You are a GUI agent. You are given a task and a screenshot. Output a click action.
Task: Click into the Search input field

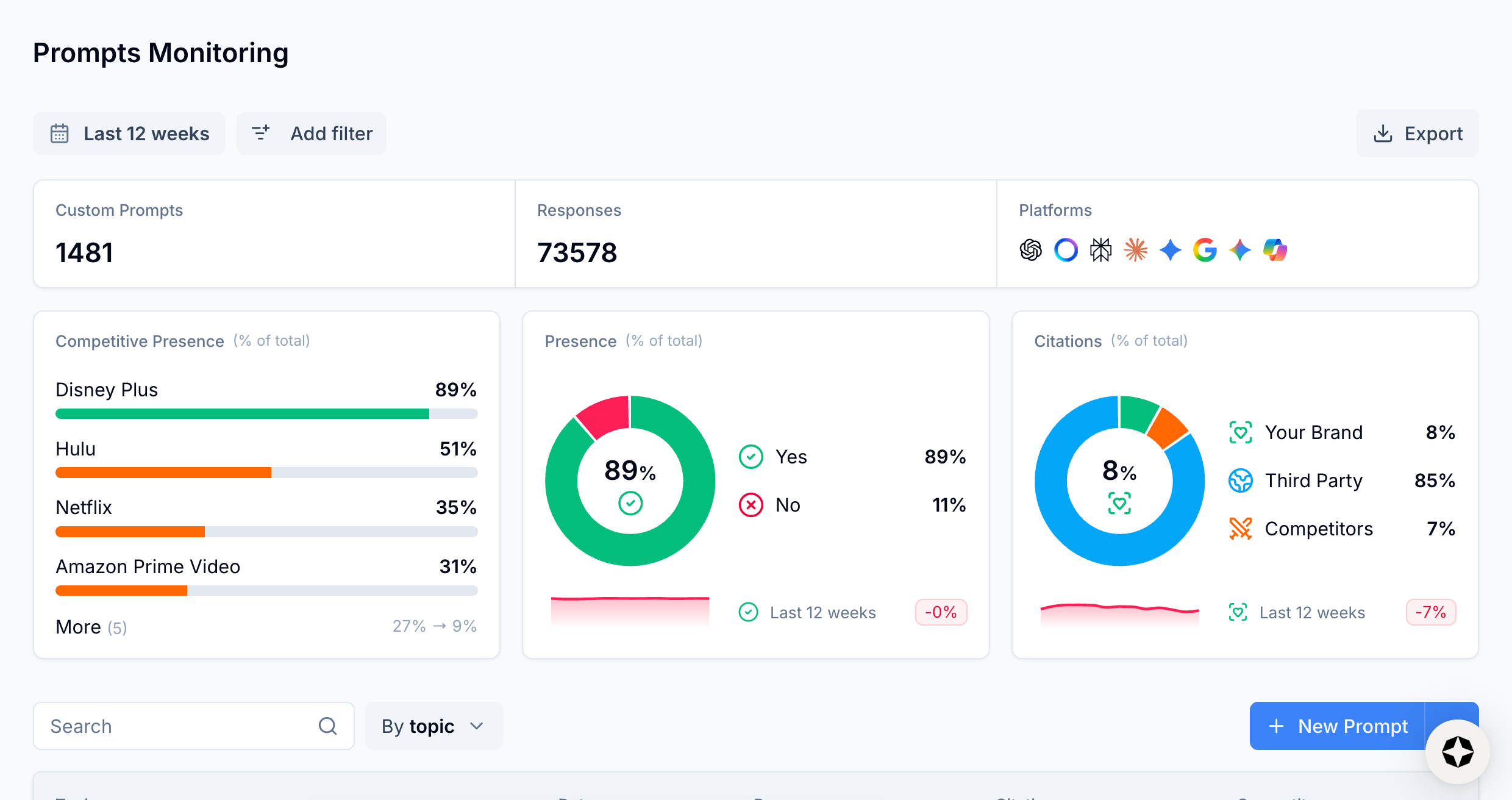pyautogui.click(x=177, y=726)
